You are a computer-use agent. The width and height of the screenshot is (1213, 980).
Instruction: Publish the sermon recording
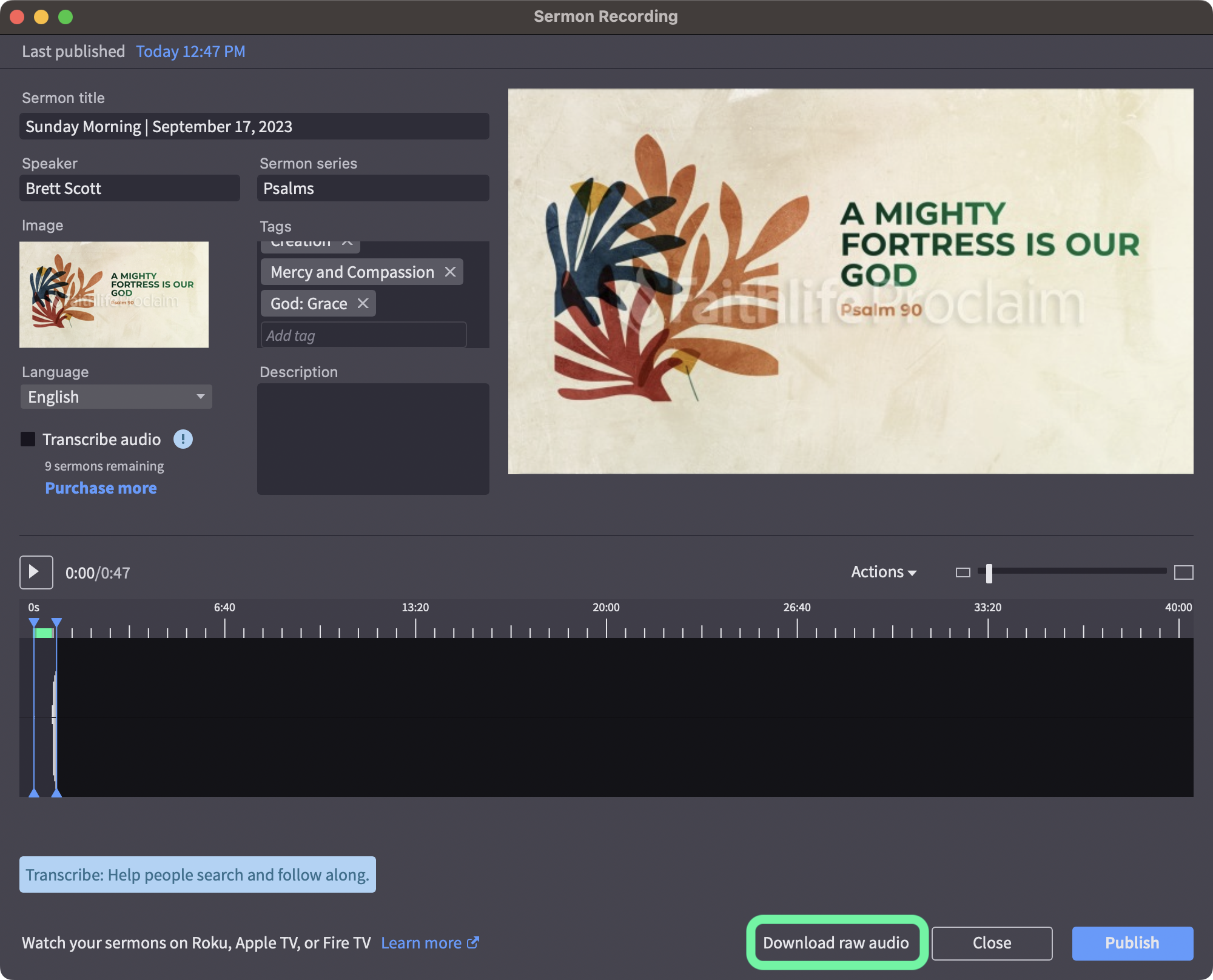(1132, 942)
